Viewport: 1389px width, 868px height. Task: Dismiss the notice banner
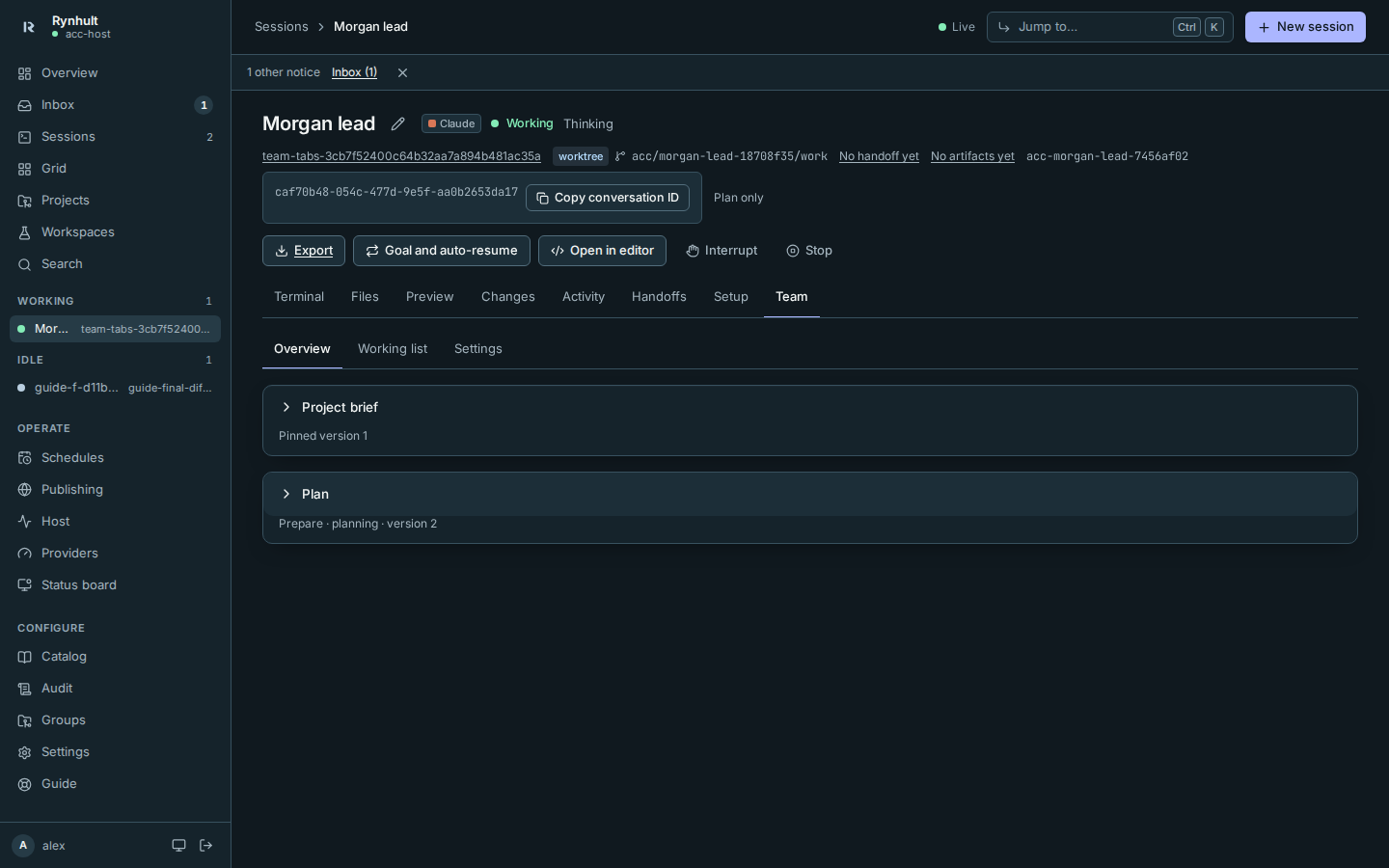coord(403,72)
